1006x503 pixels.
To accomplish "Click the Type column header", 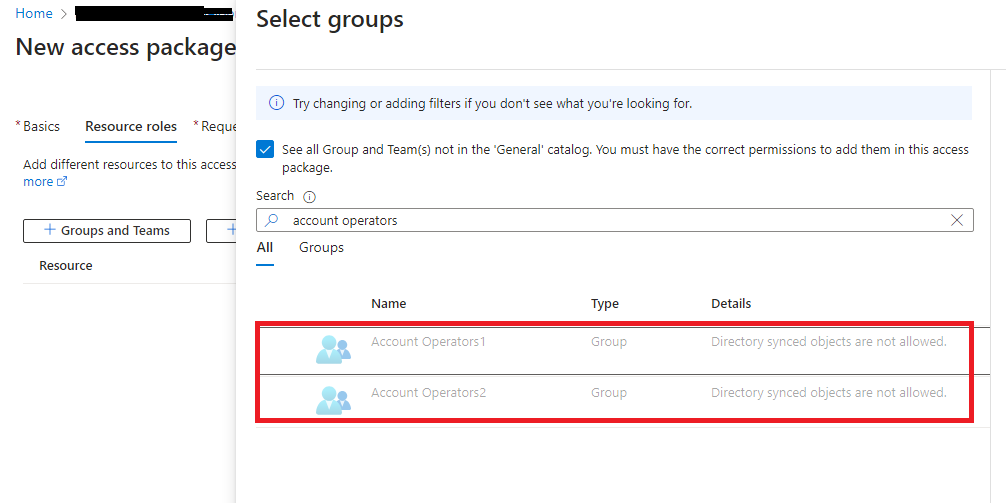I will (x=605, y=303).
